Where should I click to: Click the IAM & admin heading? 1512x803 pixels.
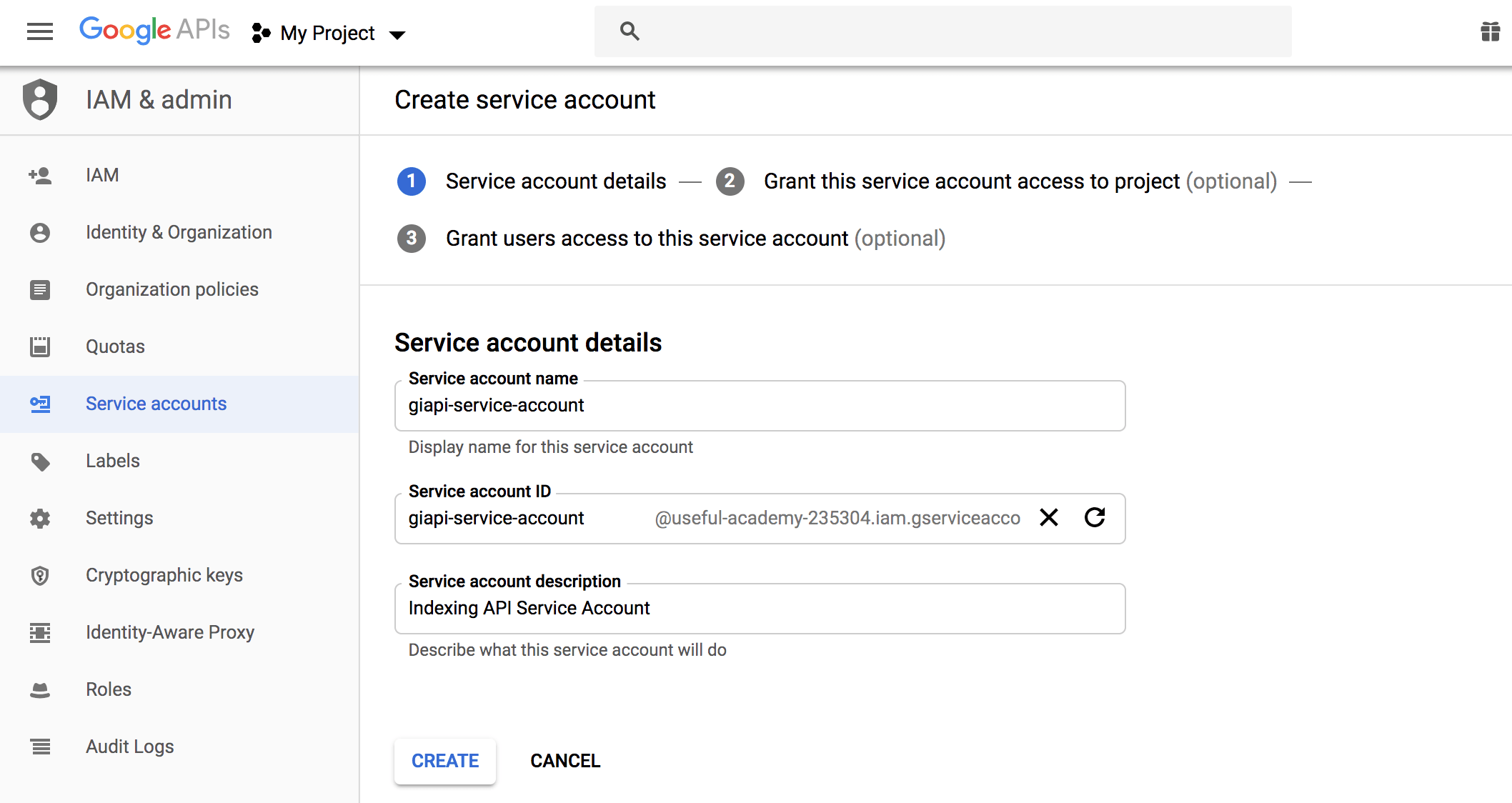159,99
